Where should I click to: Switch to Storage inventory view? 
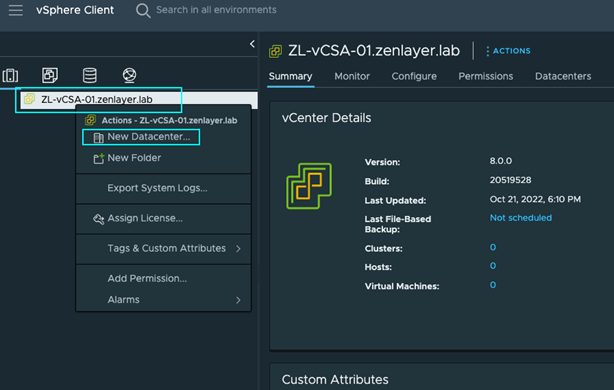point(90,75)
